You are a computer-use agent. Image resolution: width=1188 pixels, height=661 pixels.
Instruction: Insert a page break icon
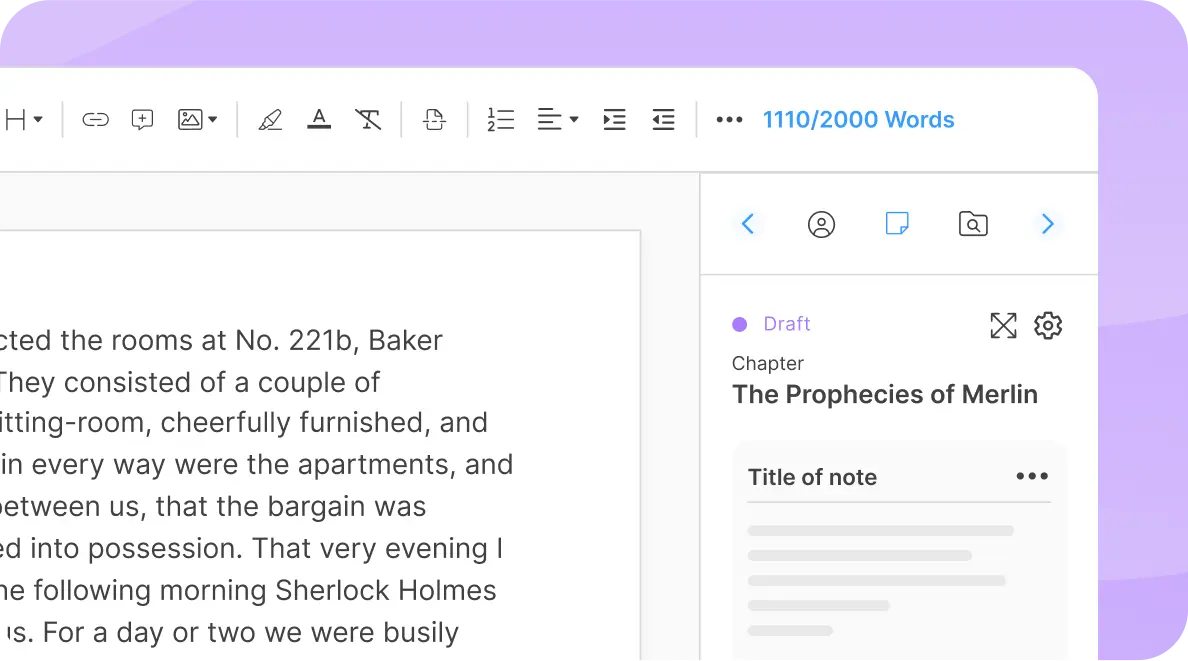[434, 120]
